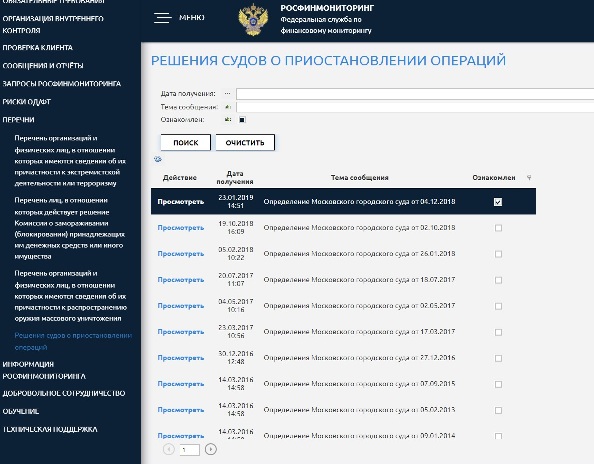Uncheck Ознакомлен for the 23.01.2019 row

(498, 202)
